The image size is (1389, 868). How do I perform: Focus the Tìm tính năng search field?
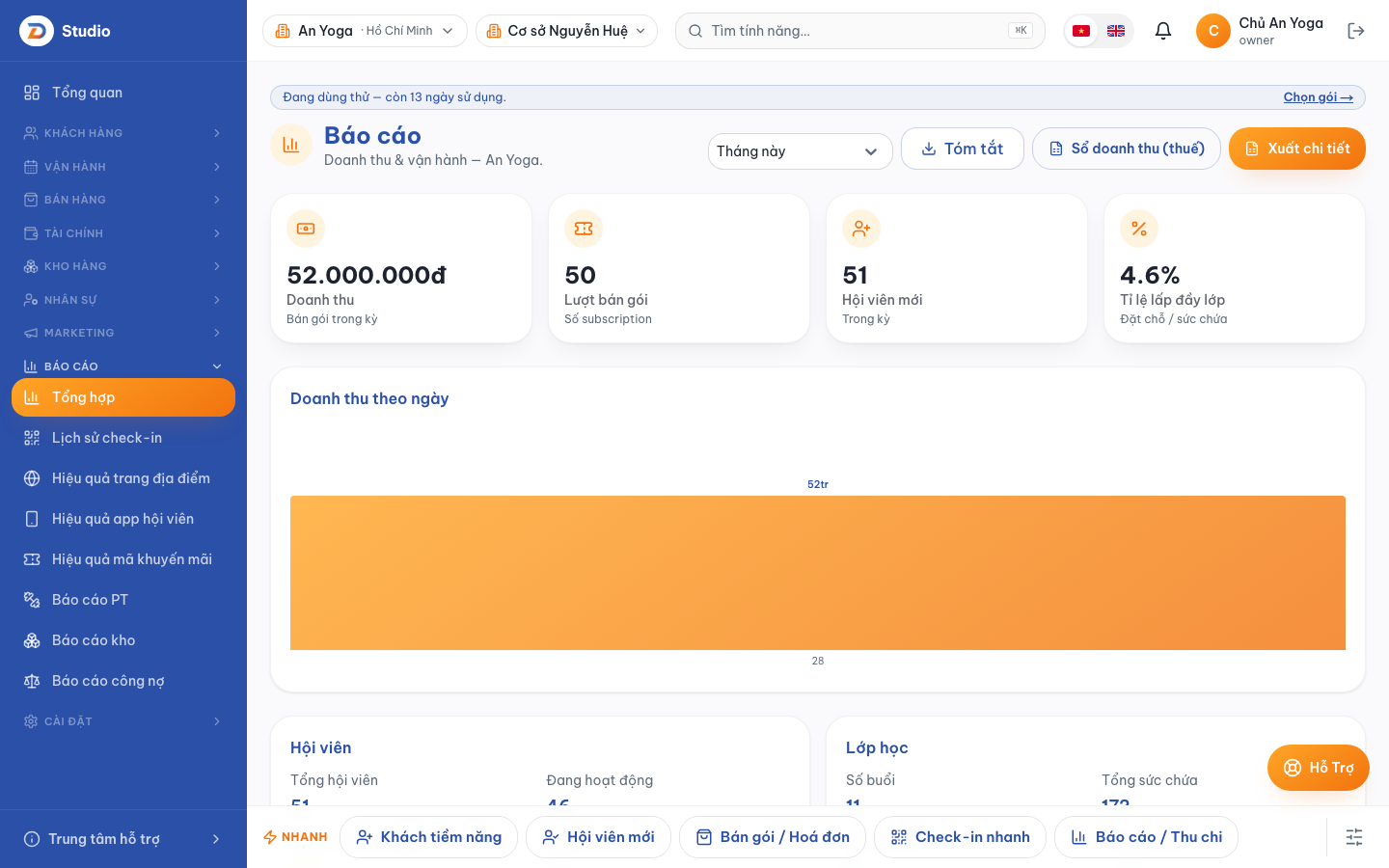pyautogui.click(x=860, y=31)
